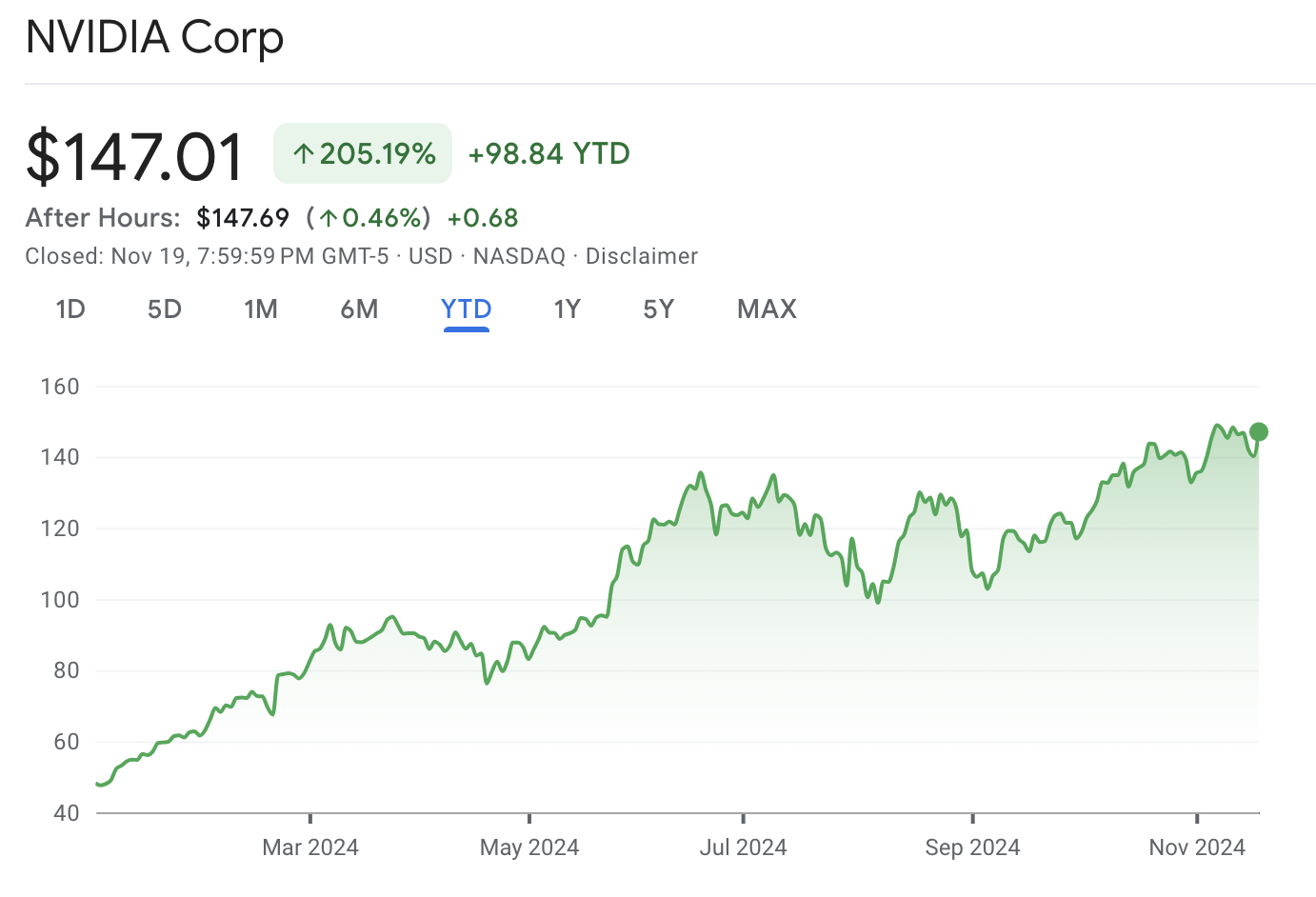Click the after-hours up arrow icon

pos(329,219)
